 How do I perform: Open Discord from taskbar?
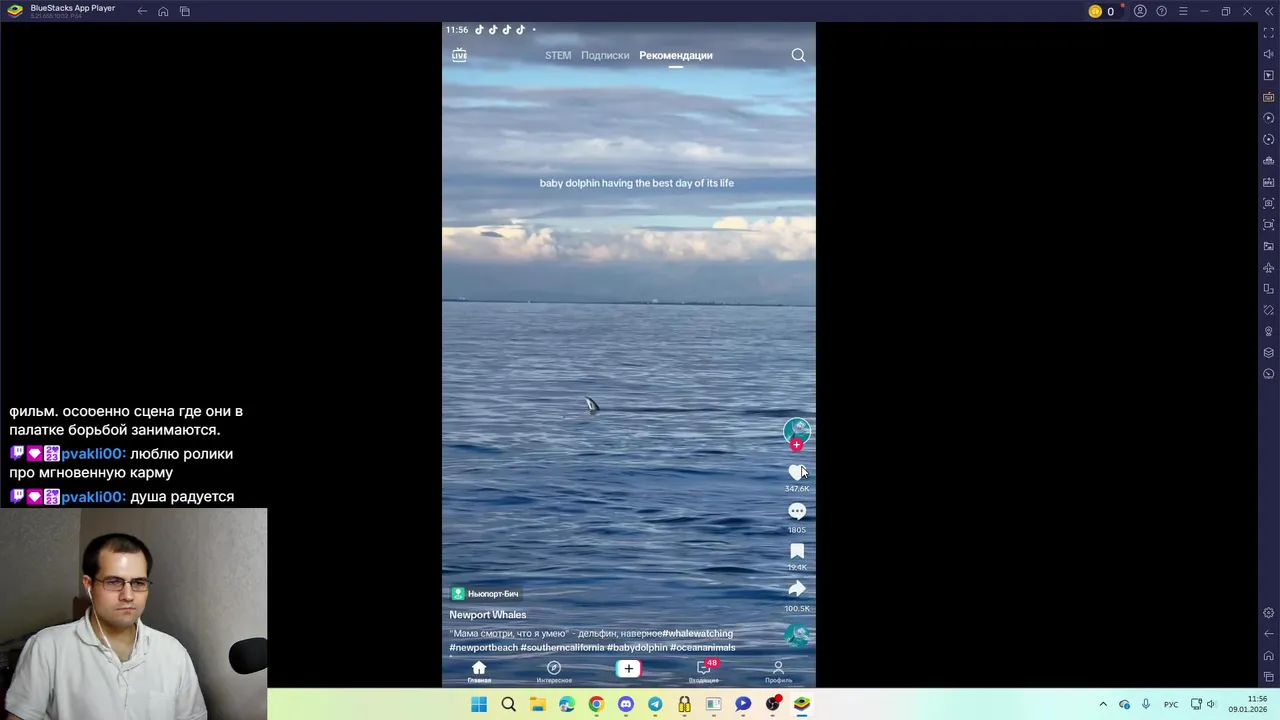(626, 704)
